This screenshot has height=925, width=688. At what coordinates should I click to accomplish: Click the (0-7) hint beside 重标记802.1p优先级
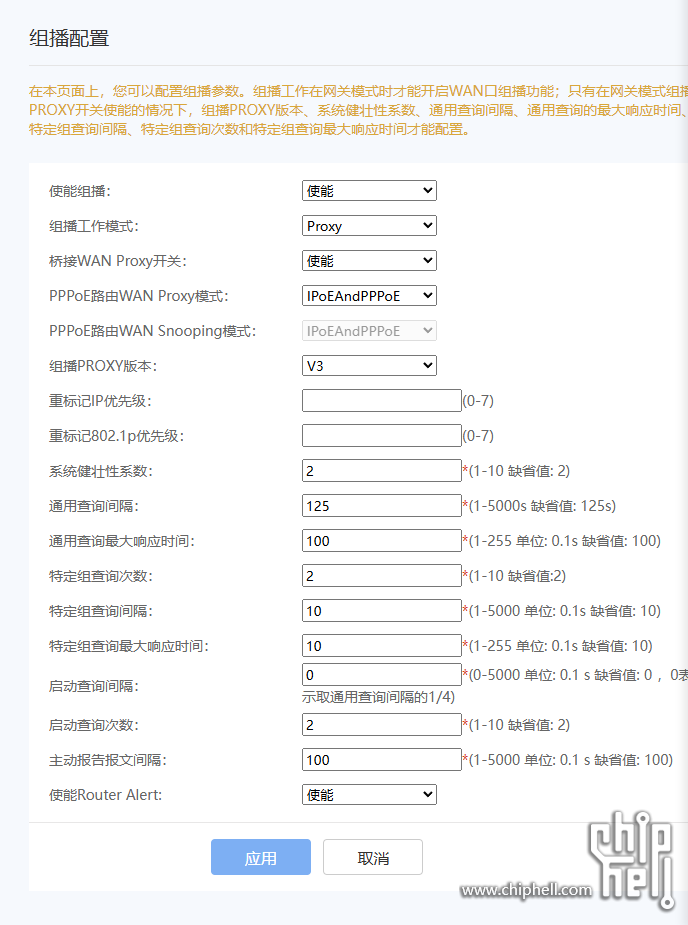(478, 436)
